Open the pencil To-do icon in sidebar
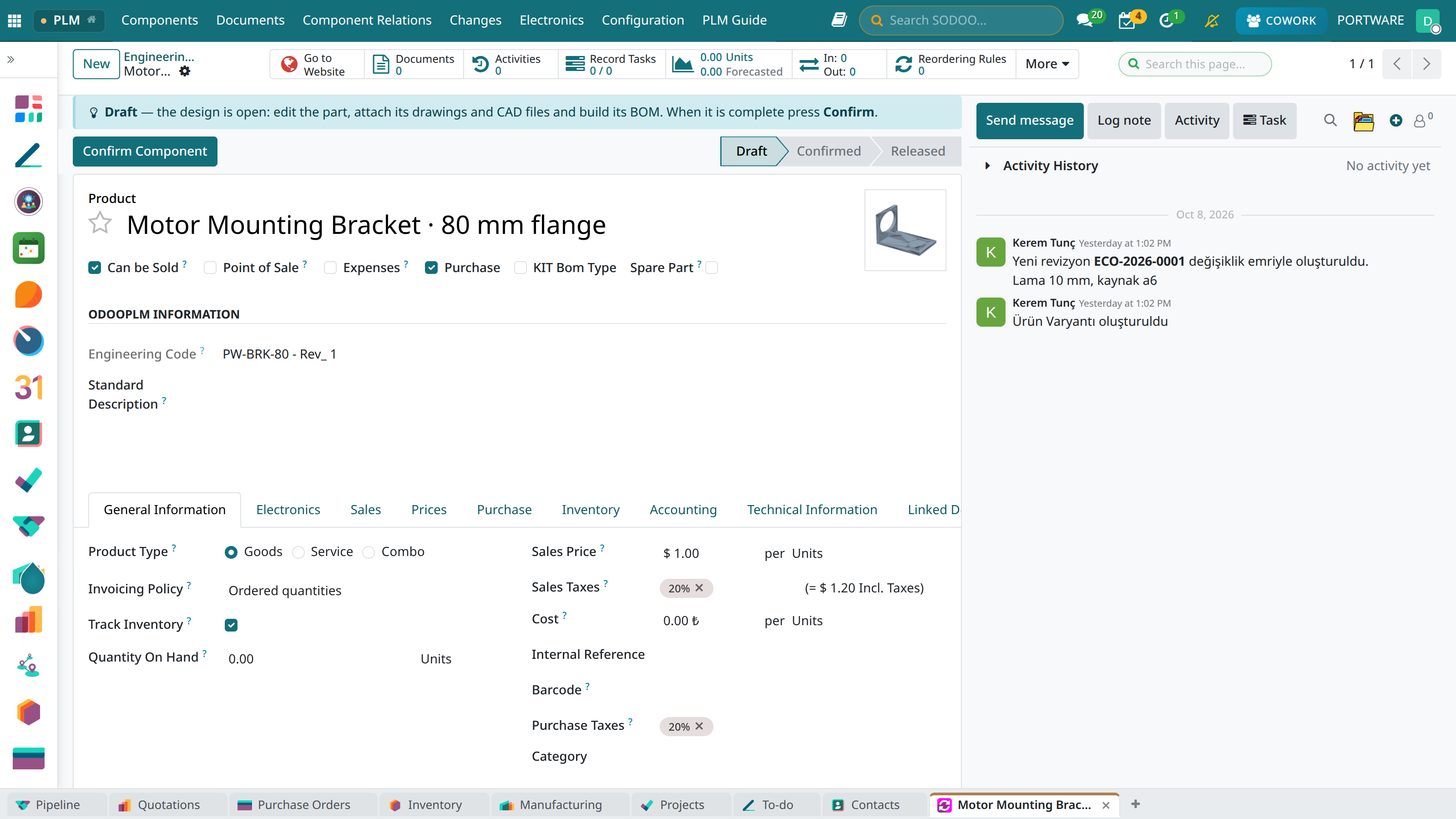The height and width of the screenshot is (819, 1456). coord(28,155)
